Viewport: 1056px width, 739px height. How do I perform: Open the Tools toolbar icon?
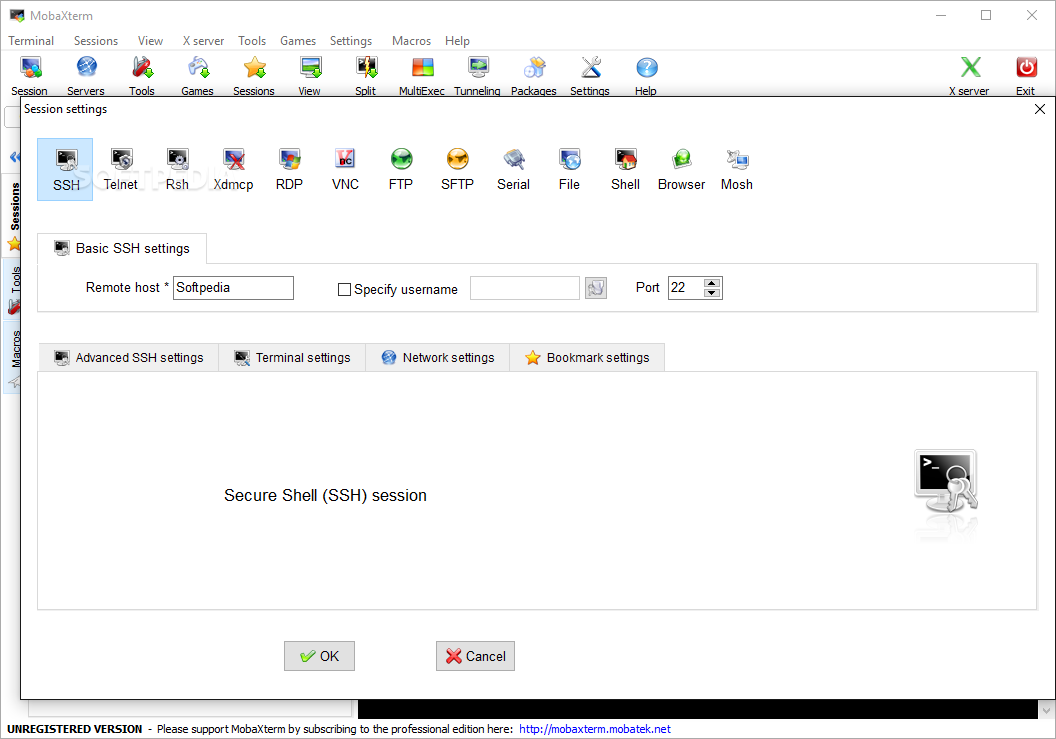click(141, 75)
